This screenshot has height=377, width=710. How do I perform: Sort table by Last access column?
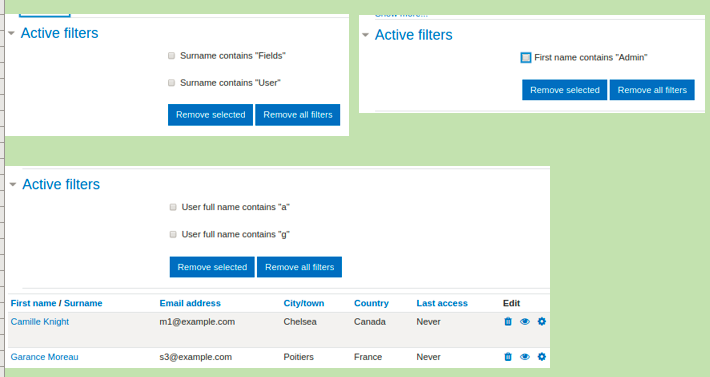[442, 303]
